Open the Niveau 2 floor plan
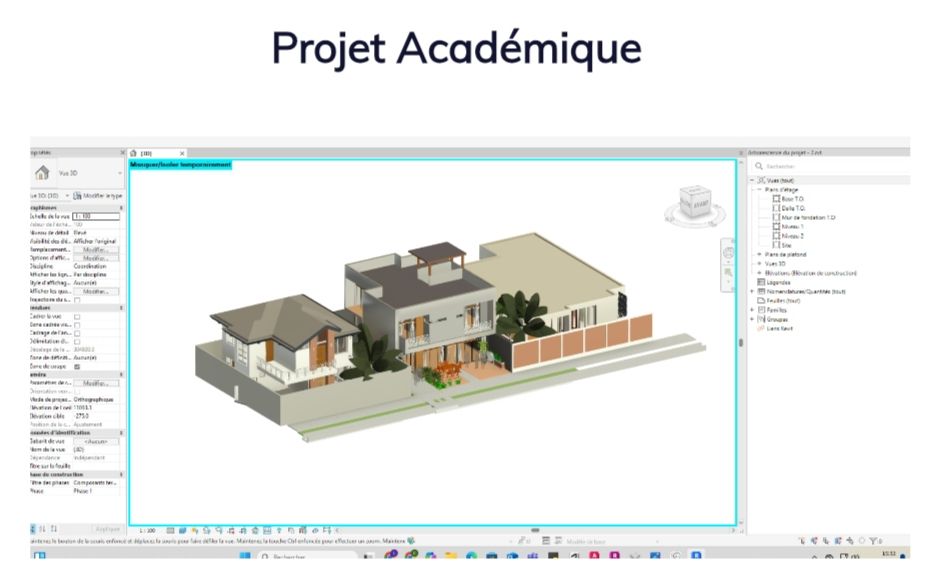This screenshot has width=944, height=567. point(792,236)
